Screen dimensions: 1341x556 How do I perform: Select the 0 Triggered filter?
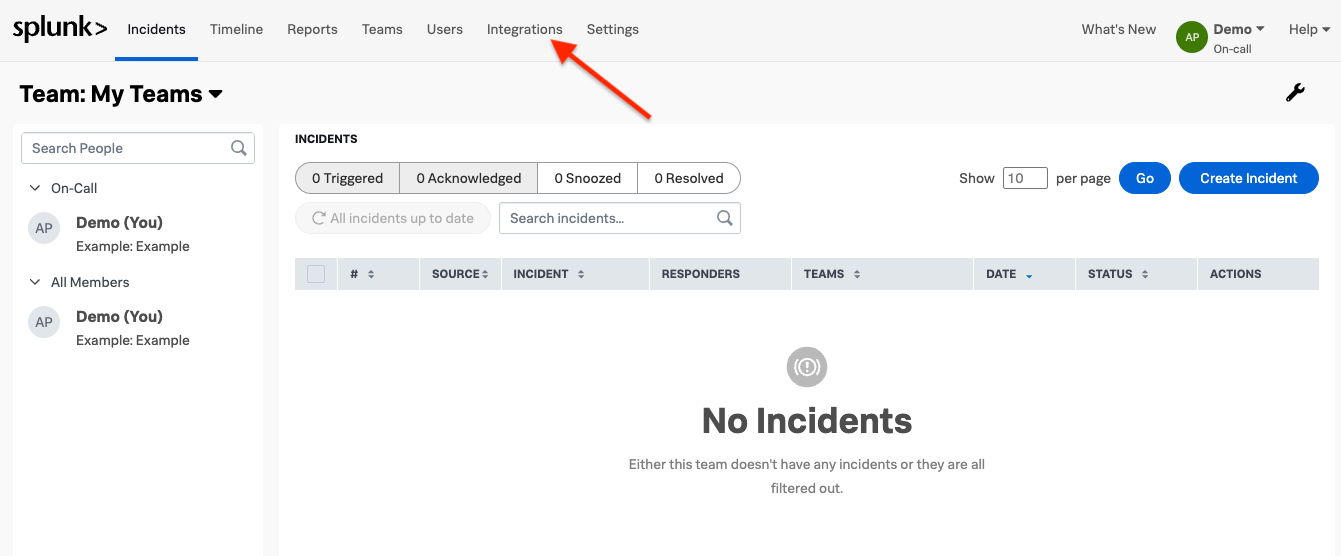(x=347, y=178)
